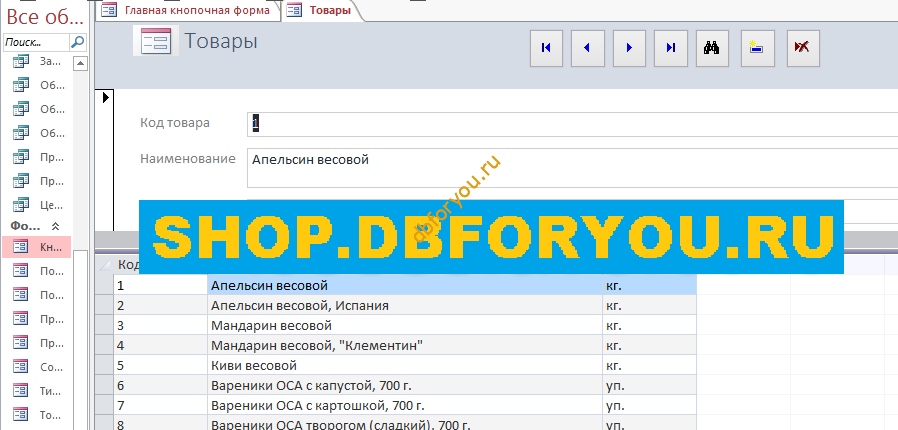Click 'уп.' unit cell of Вареники с капустой row
The width and height of the screenshot is (898, 430).
pos(649,385)
